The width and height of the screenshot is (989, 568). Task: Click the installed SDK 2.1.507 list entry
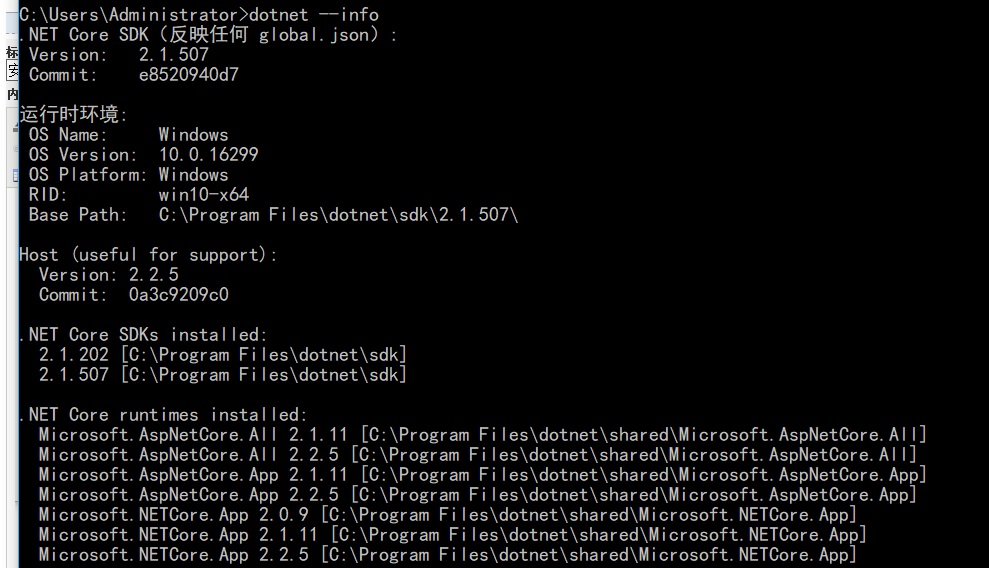[223, 374]
